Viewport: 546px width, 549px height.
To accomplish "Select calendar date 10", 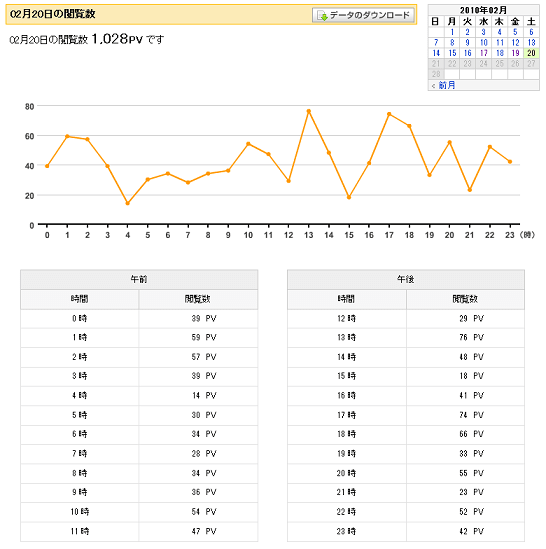I will pyautogui.click(x=484, y=43).
